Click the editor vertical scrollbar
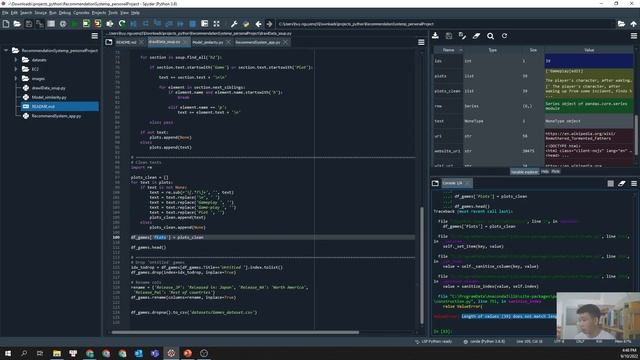The width and height of the screenshot is (640, 360). (x=422, y=265)
